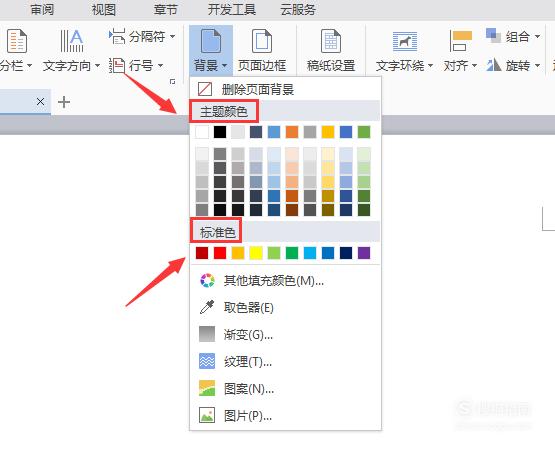The height and width of the screenshot is (455, 555).
Task: Pick yellow standard color swatch
Action: click(x=256, y=253)
